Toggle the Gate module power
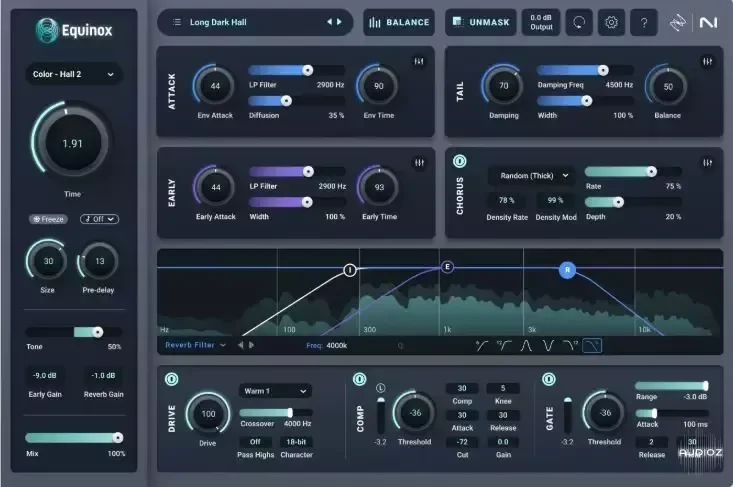 coord(549,379)
